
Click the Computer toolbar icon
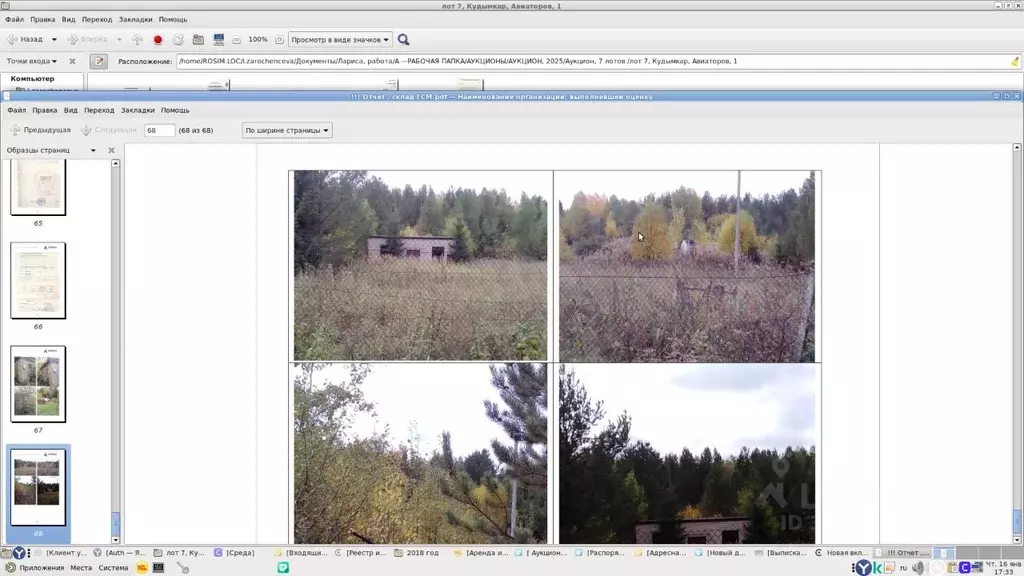[218, 40]
